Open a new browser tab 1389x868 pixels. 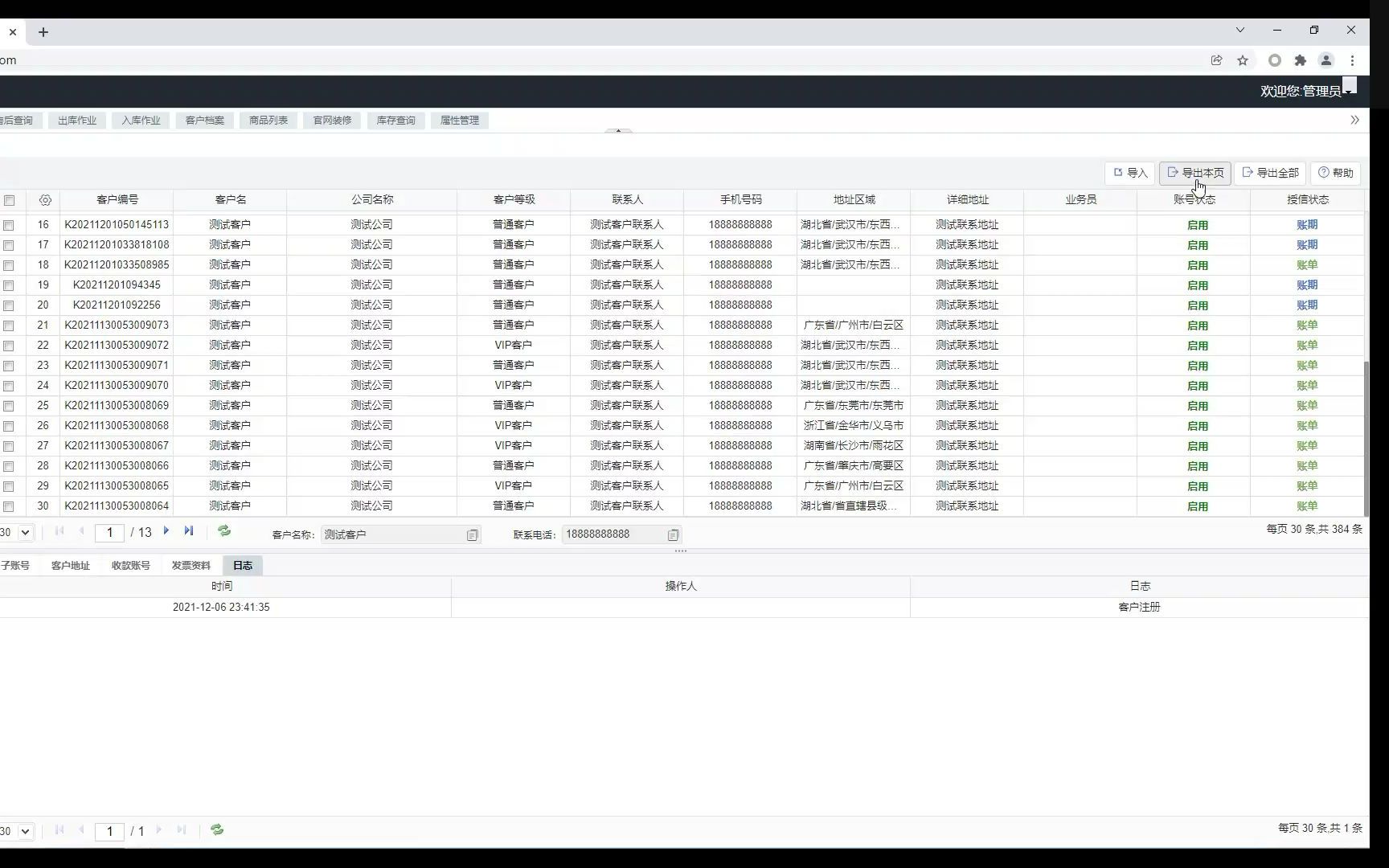click(43, 32)
